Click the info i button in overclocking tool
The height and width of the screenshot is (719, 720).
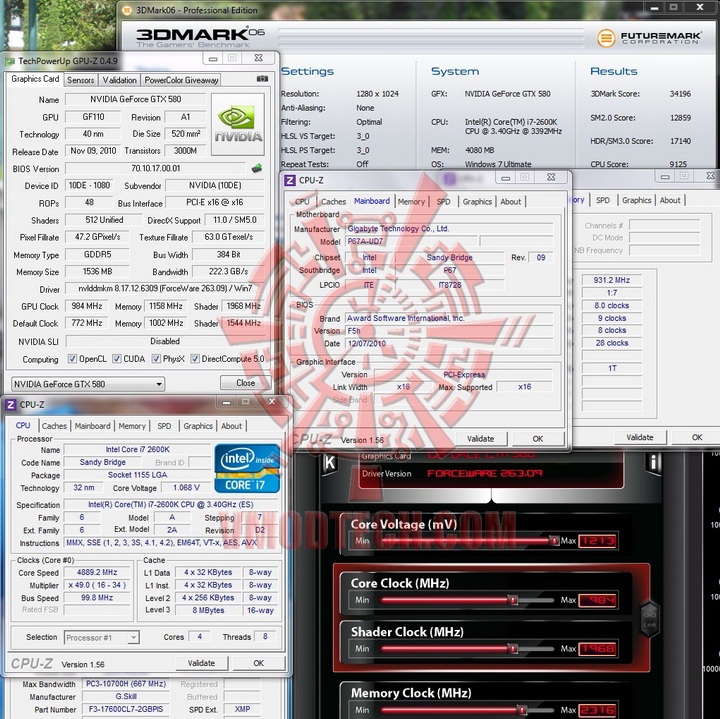[x=653, y=462]
